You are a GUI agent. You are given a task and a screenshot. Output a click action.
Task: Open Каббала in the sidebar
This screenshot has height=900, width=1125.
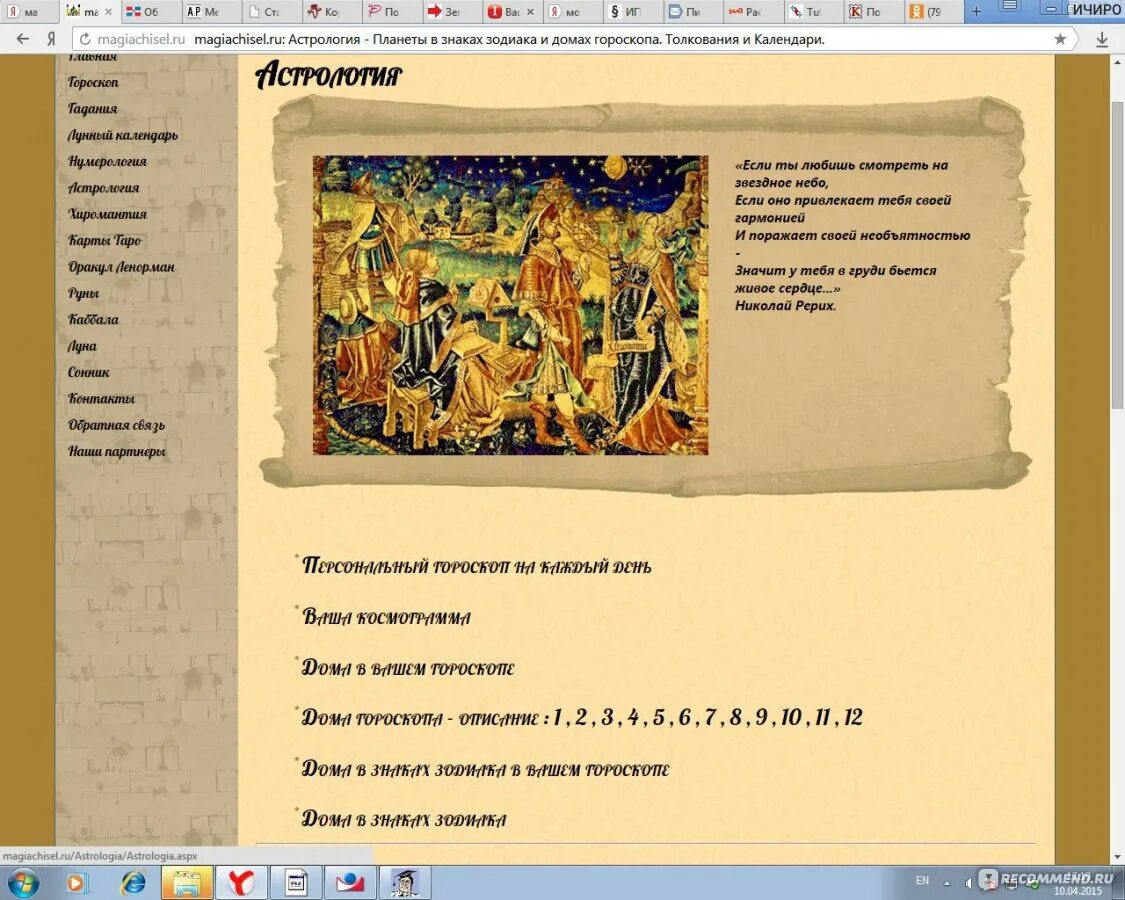[93, 319]
